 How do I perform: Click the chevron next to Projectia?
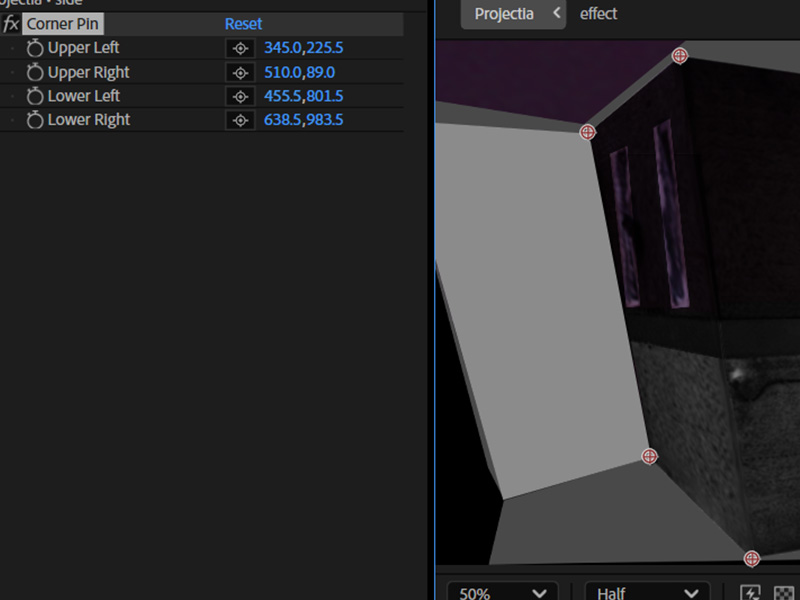[x=557, y=14]
